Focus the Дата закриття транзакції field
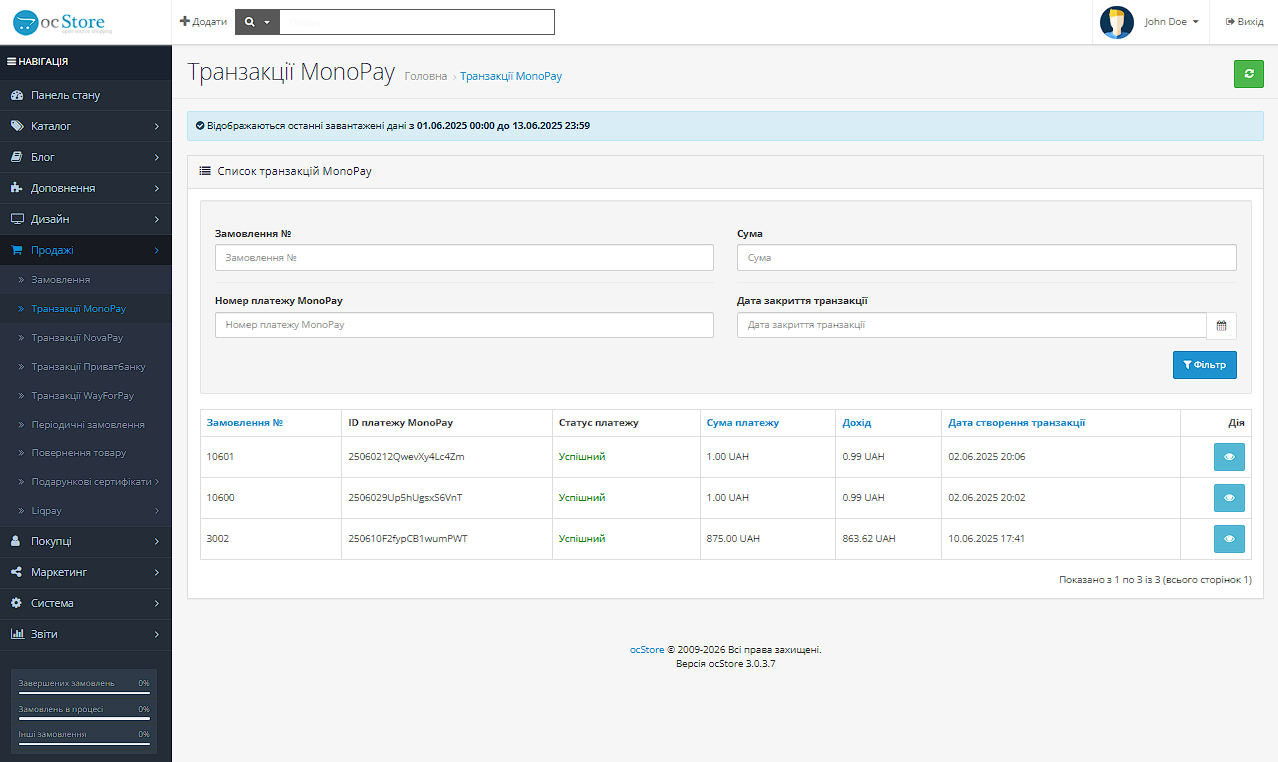Screen dimensions: 1278x762 click(x=972, y=325)
